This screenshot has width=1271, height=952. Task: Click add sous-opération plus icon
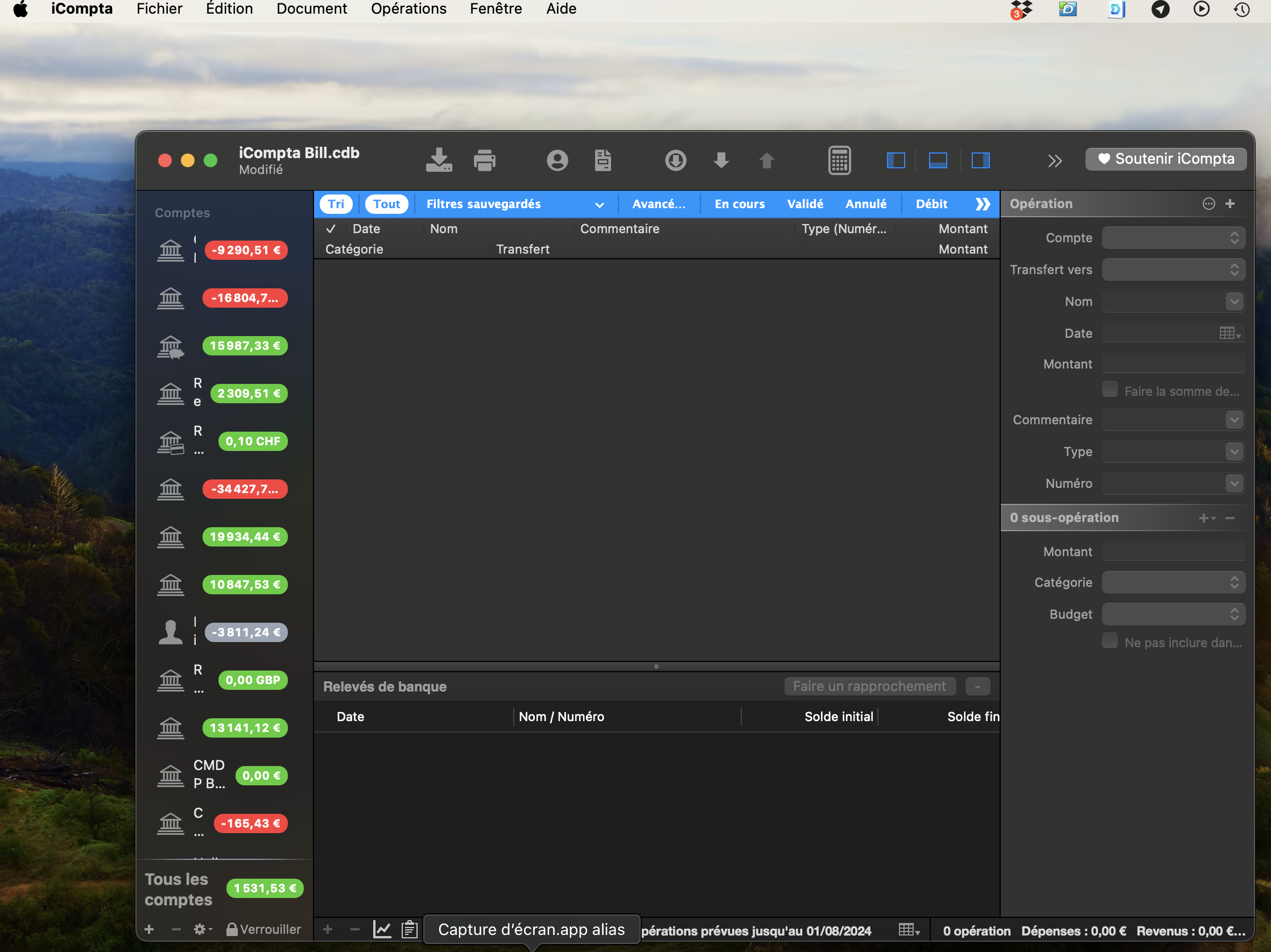click(x=1207, y=518)
